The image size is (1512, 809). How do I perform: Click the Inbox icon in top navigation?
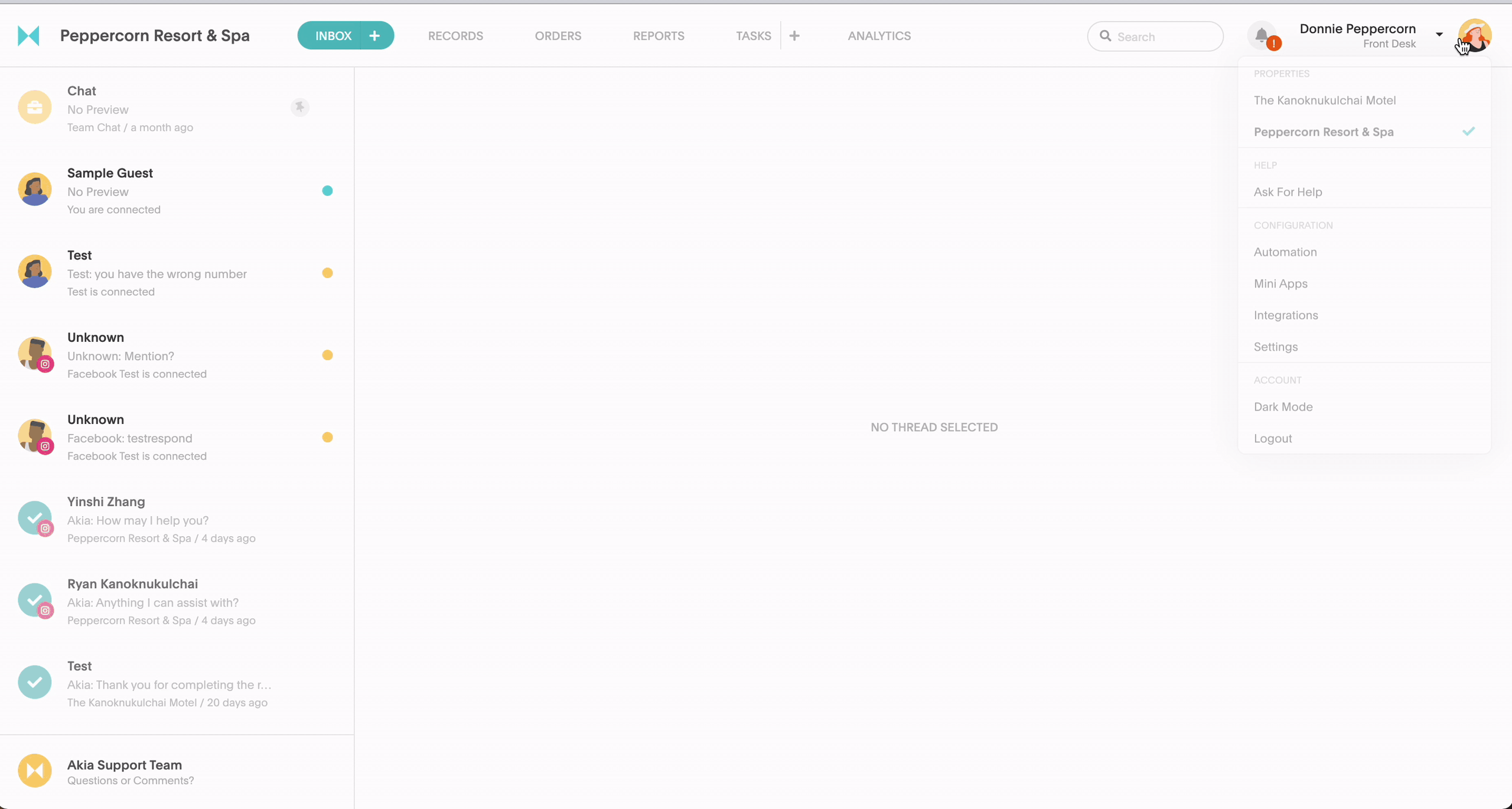[x=333, y=36]
